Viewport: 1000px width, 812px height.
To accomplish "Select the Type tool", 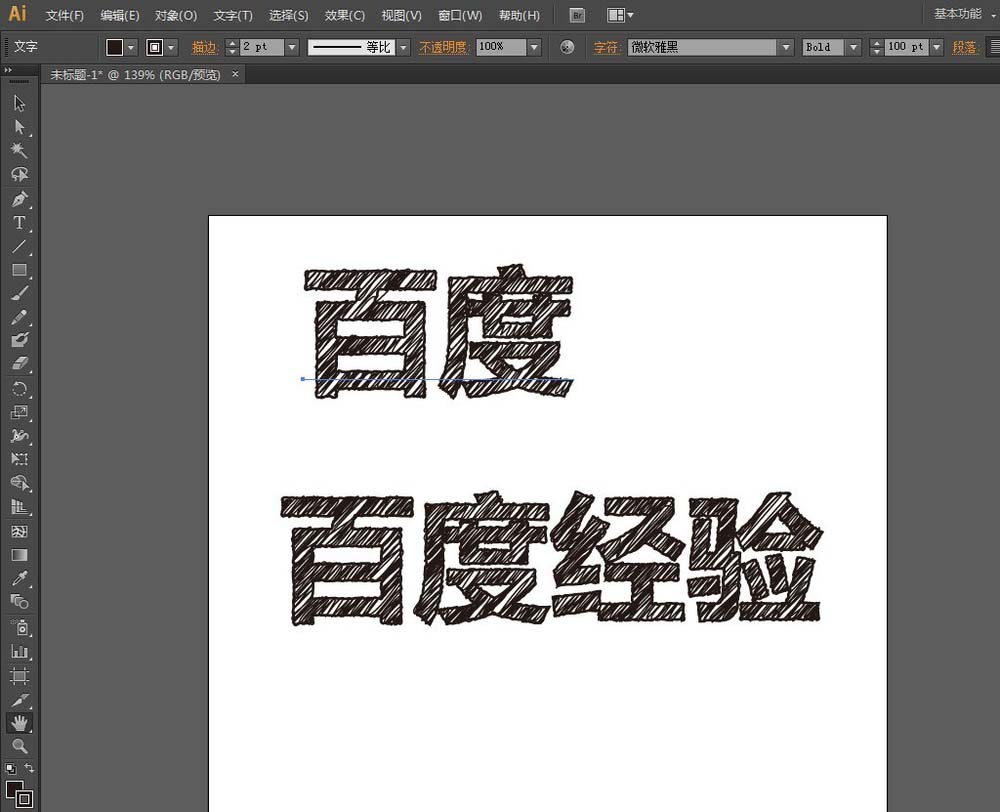I will tap(19, 223).
